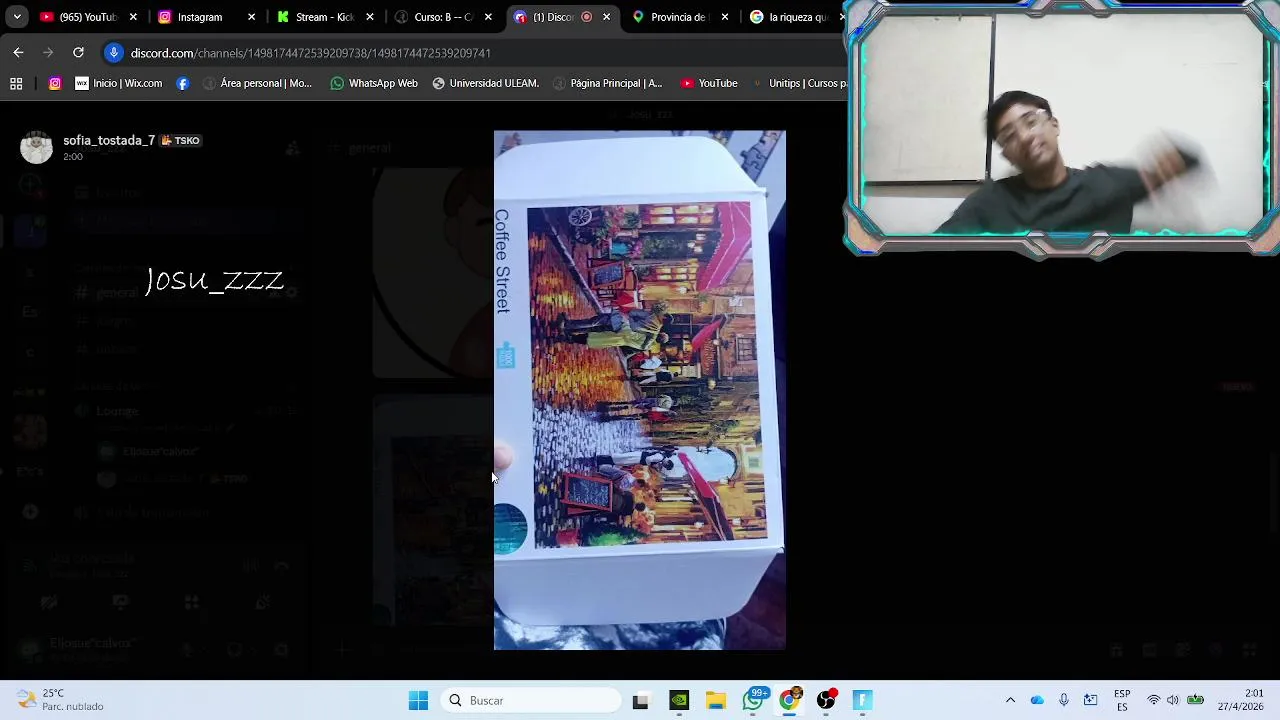Click the Coffee Street puzzle image
The image size is (1280, 720).
640,390
